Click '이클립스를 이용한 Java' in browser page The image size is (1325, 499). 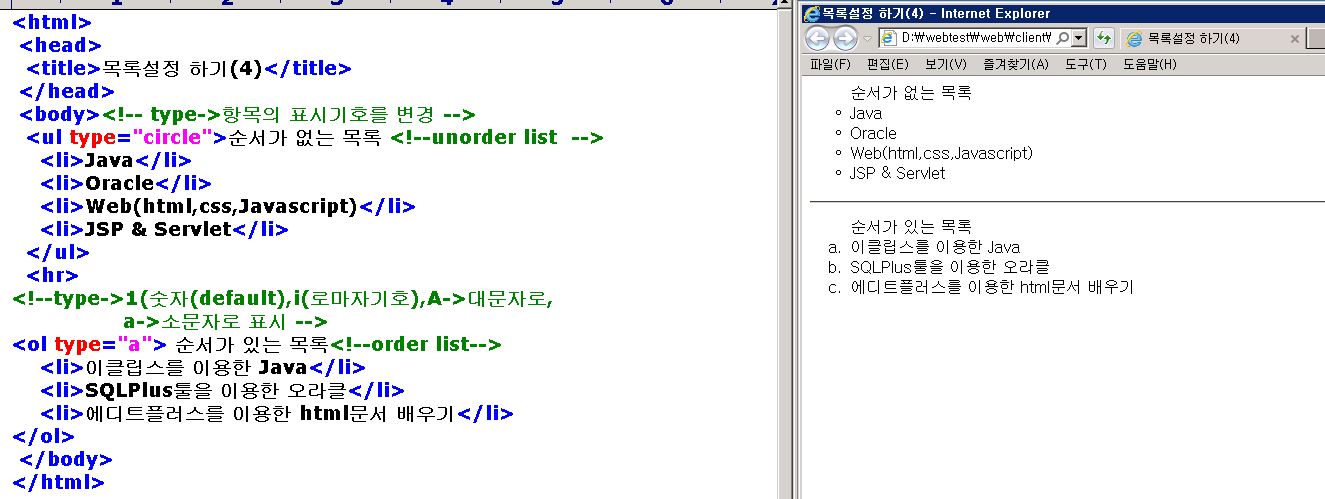(x=935, y=247)
